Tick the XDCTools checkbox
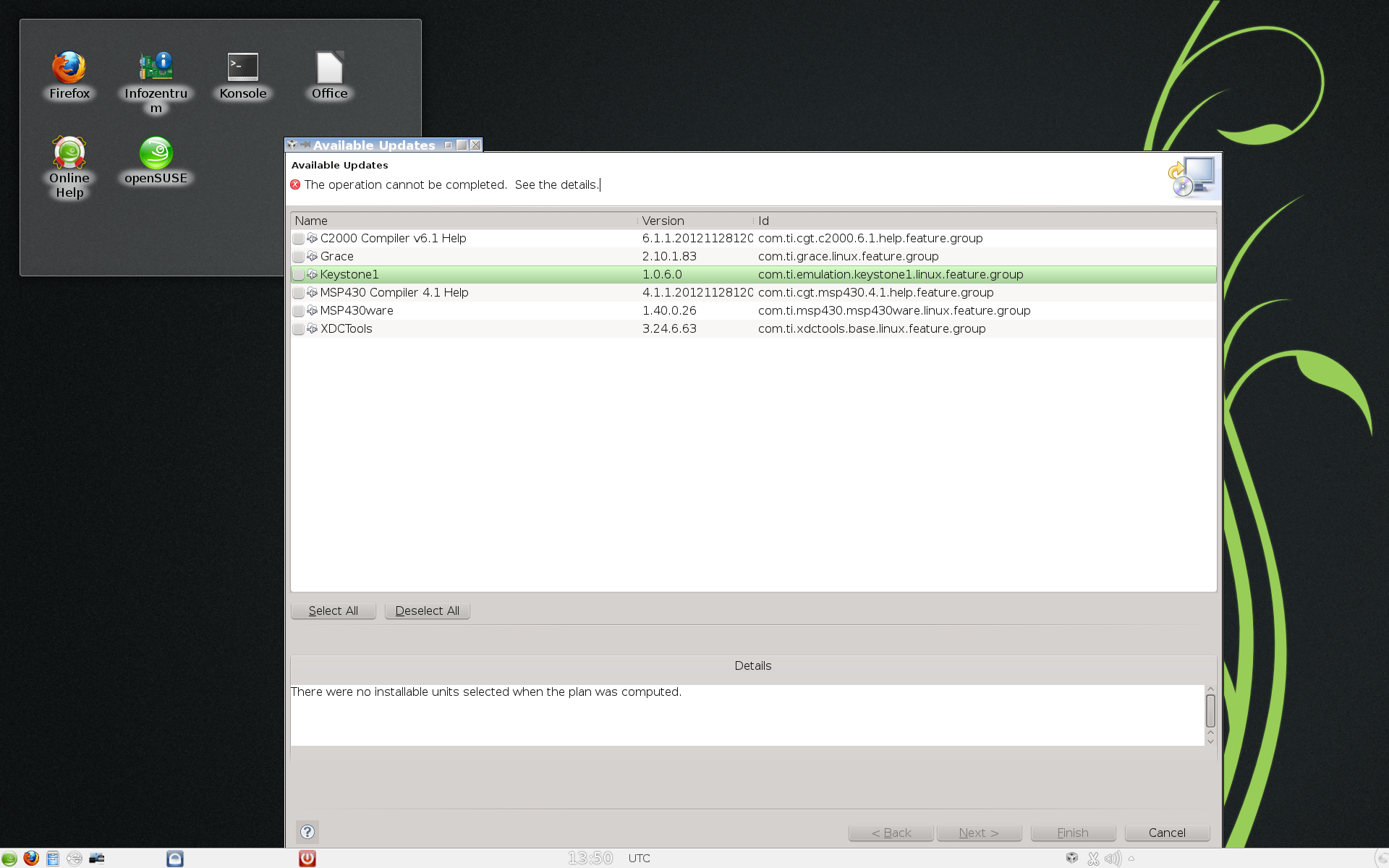The image size is (1389, 868). tap(298, 329)
